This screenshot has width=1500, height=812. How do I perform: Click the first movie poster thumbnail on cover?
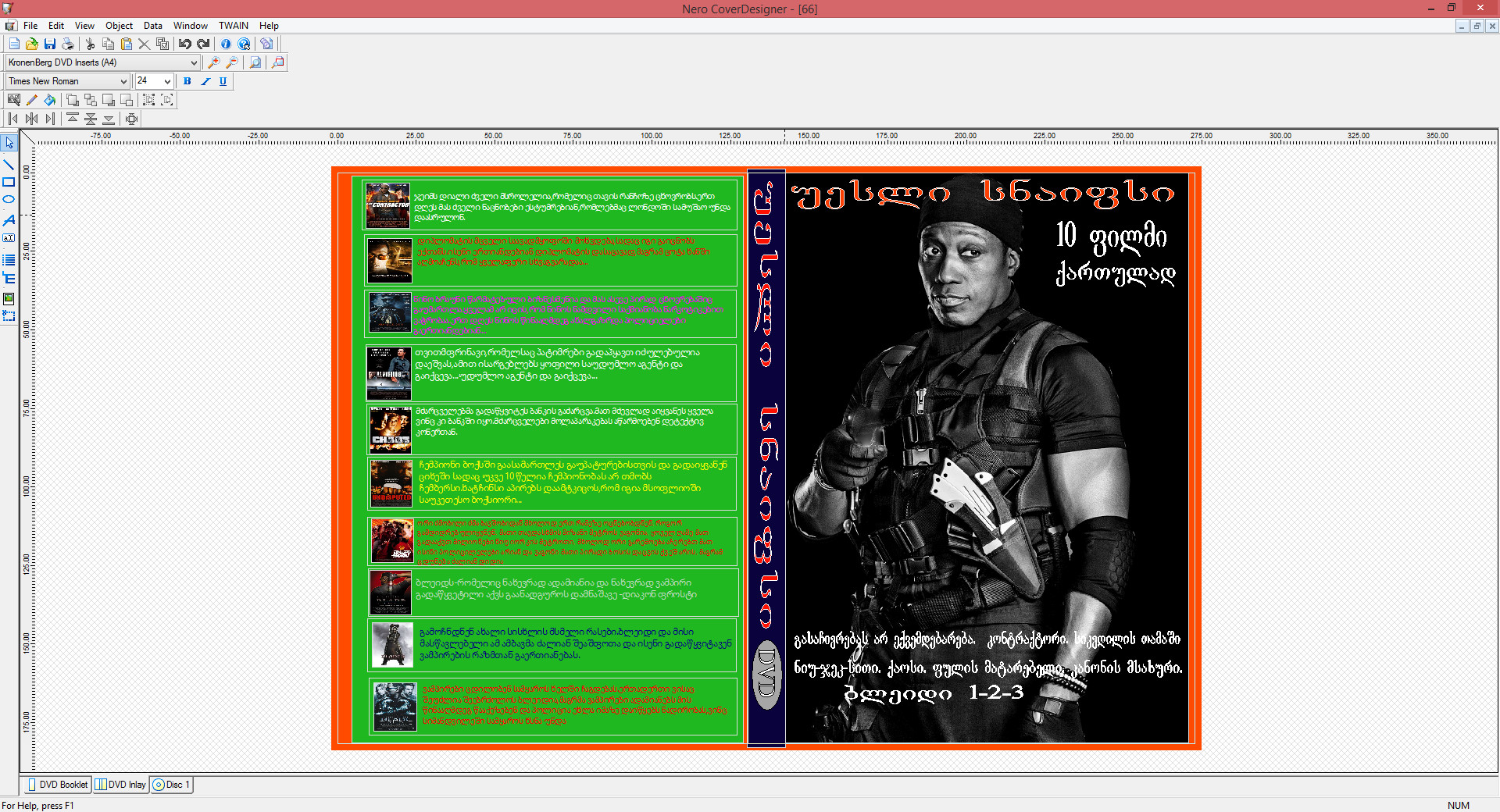click(388, 205)
